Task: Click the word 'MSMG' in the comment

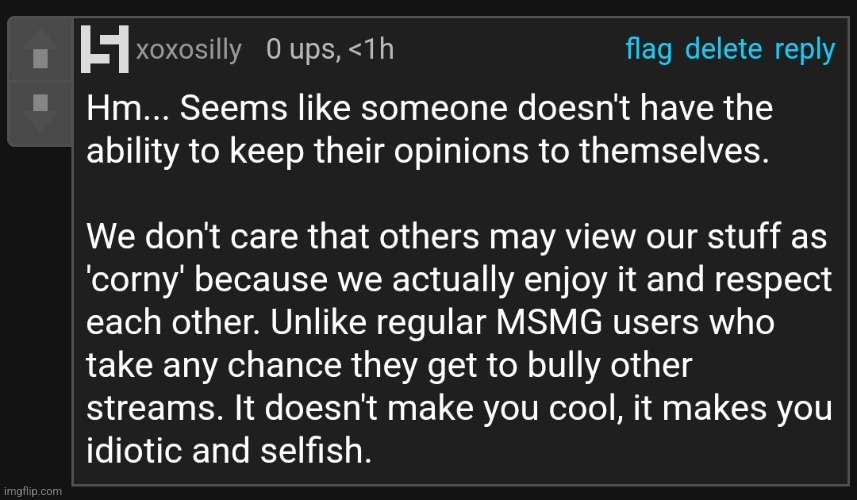Action: [549, 322]
